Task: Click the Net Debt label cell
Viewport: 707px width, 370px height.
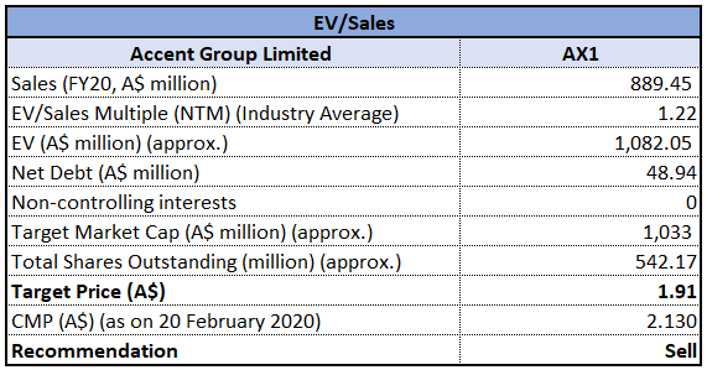Action: pyautogui.click(x=234, y=173)
